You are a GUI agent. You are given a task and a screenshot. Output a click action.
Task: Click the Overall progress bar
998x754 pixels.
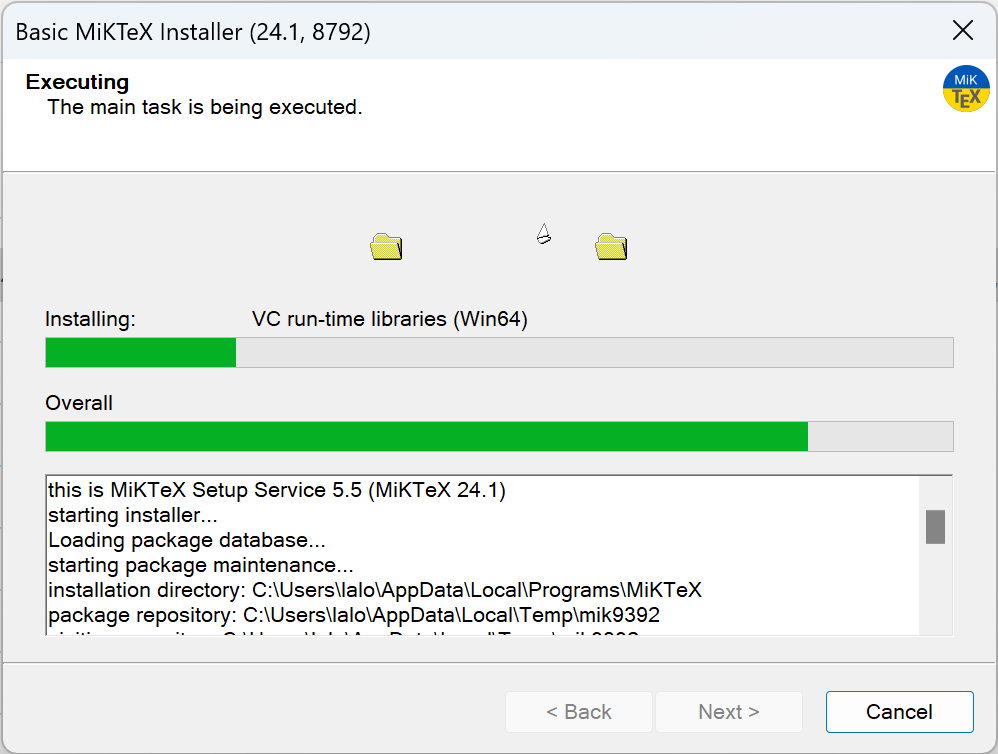click(499, 437)
